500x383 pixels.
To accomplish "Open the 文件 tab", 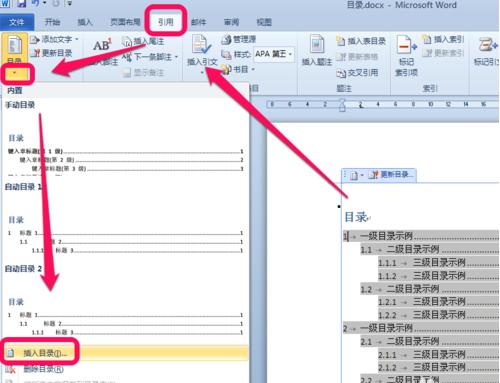I will pyautogui.click(x=17, y=22).
